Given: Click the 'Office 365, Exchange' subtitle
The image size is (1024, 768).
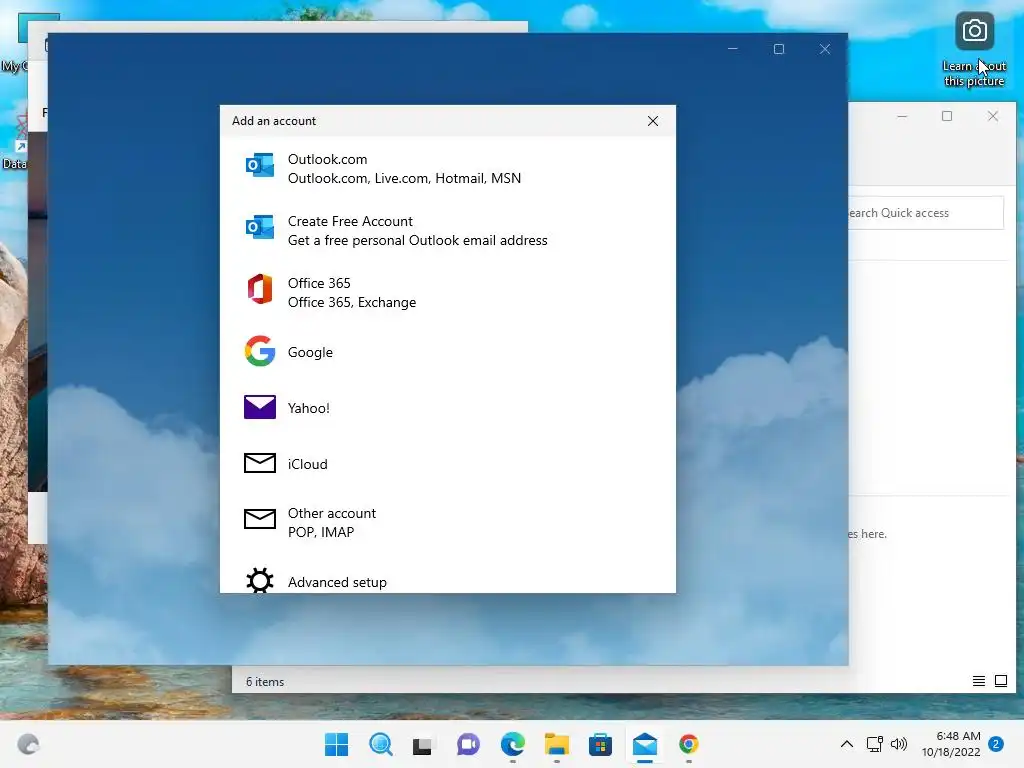Looking at the screenshot, I should (x=351, y=302).
